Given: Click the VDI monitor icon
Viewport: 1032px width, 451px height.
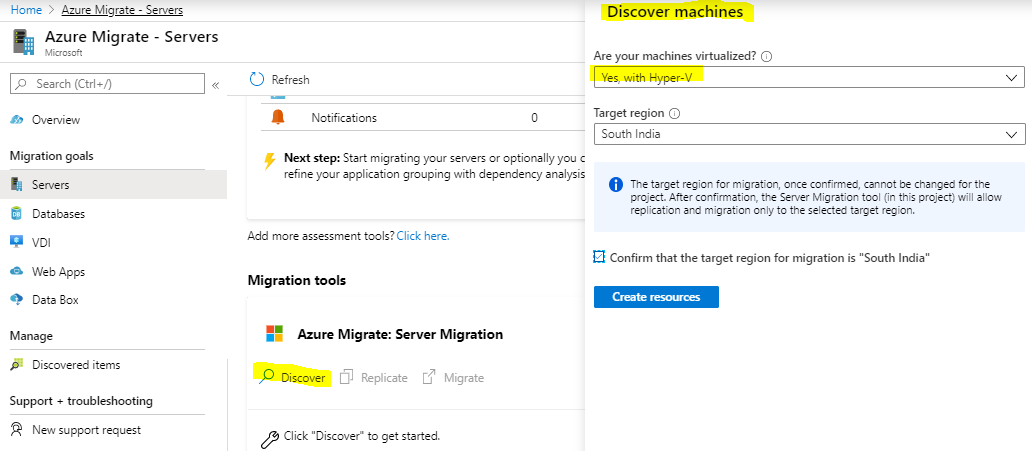Looking at the screenshot, I should [17, 242].
